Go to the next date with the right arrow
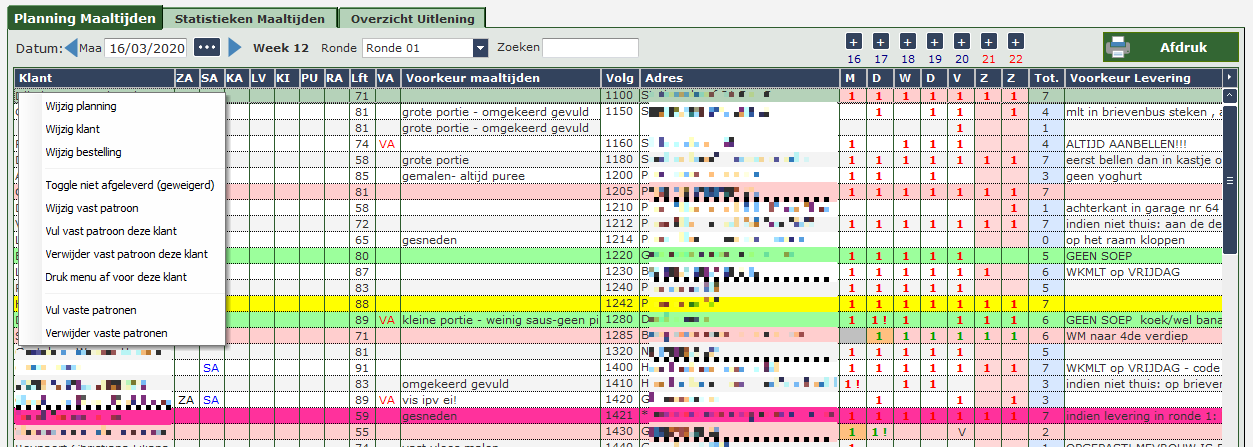This screenshot has width=1253, height=447. click(235, 47)
